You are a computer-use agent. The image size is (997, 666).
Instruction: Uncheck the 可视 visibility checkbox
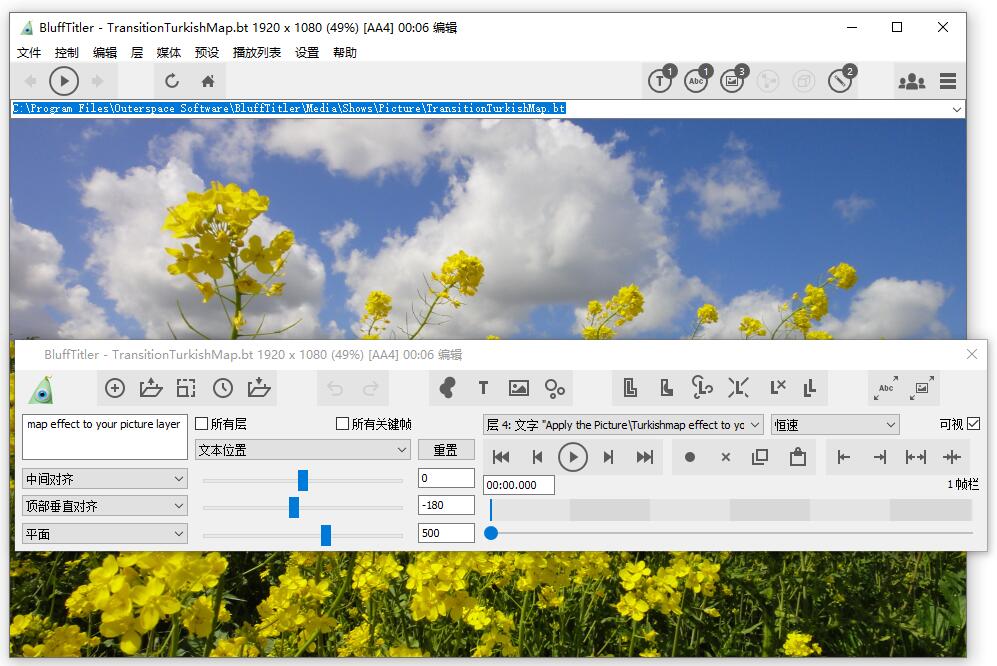975,423
